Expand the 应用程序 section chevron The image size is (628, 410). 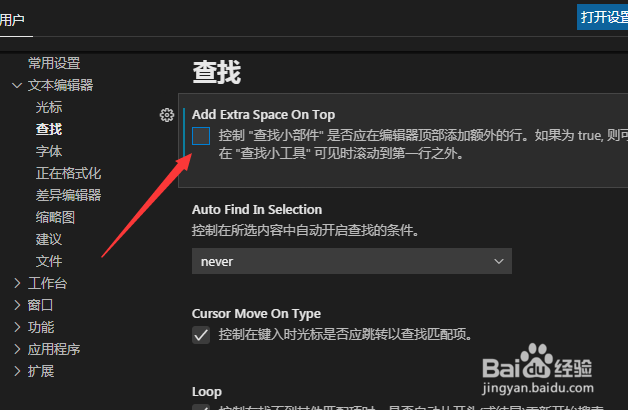point(17,349)
